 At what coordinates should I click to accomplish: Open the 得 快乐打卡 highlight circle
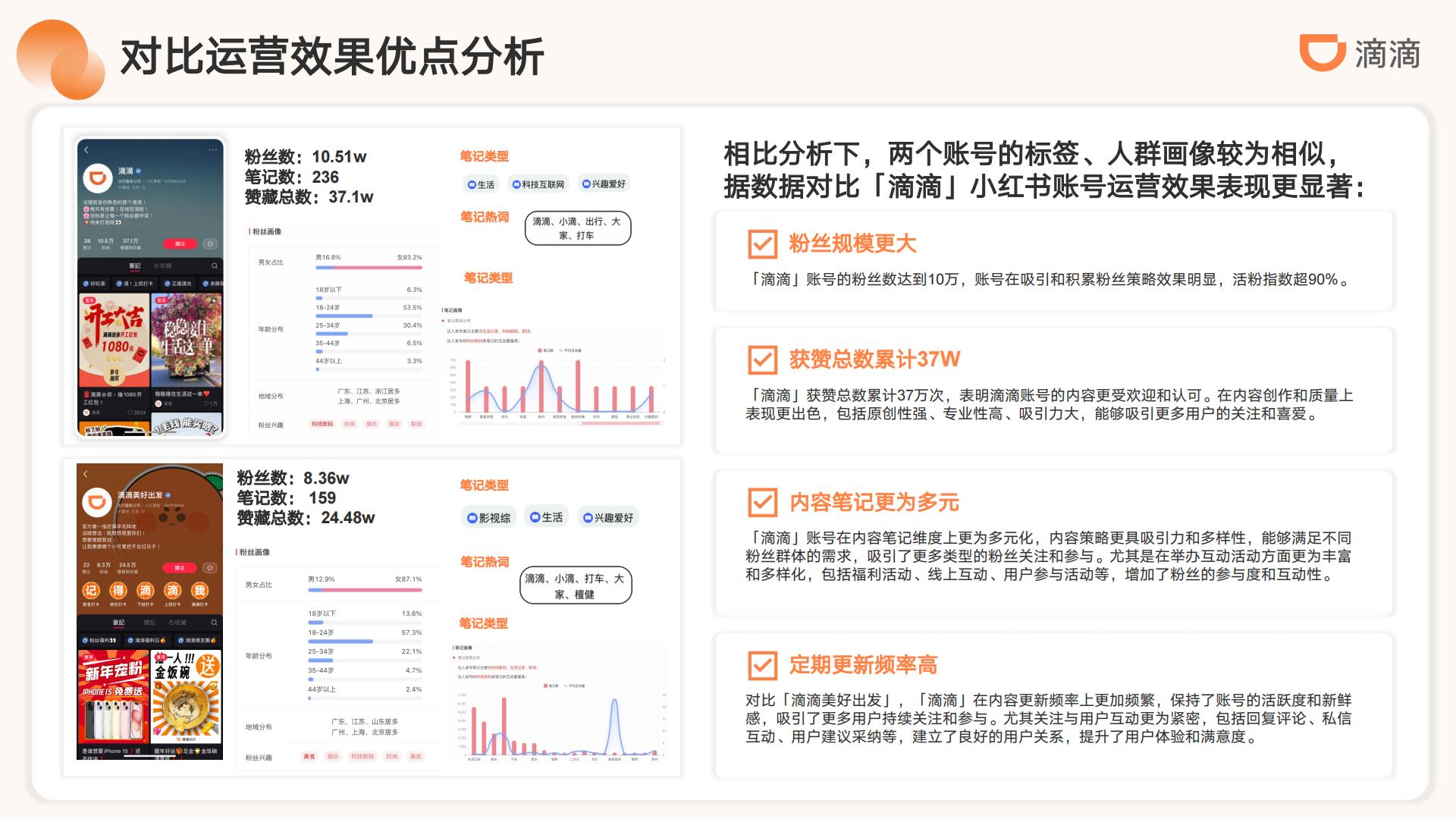118,591
